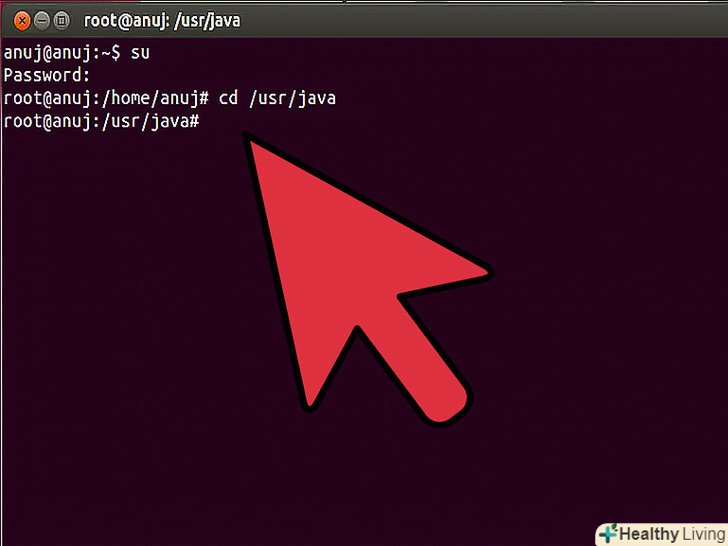Screen dimensions: 728x546
Task: Click the '/usr/java' path in the title bar
Action: [207, 21]
